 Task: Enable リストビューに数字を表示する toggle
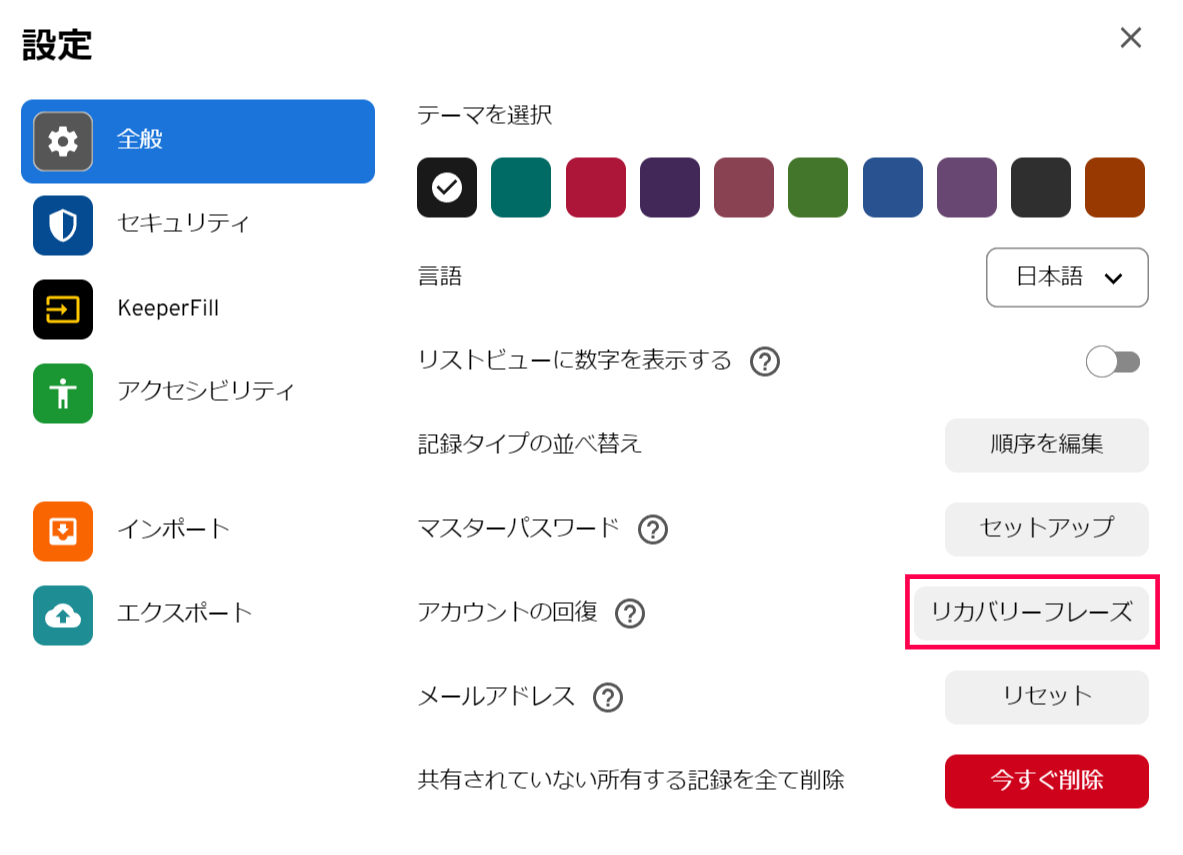[1113, 361]
